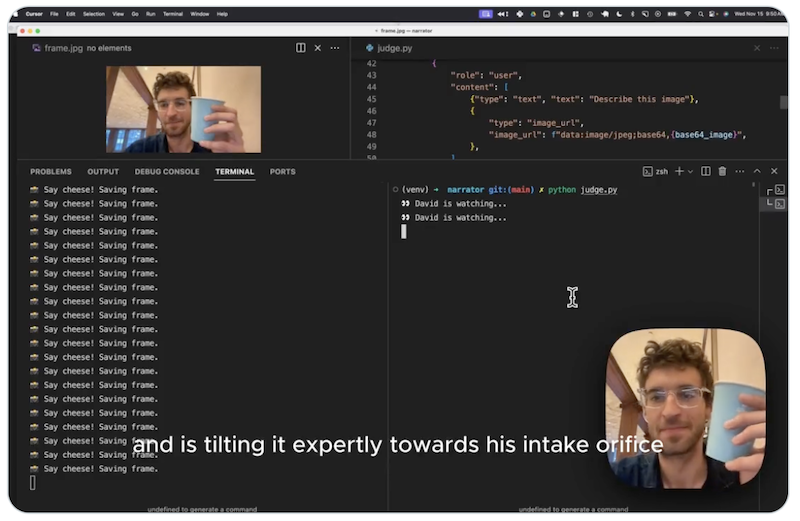
Task: Open the Help menu
Action: (x=222, y=14)
